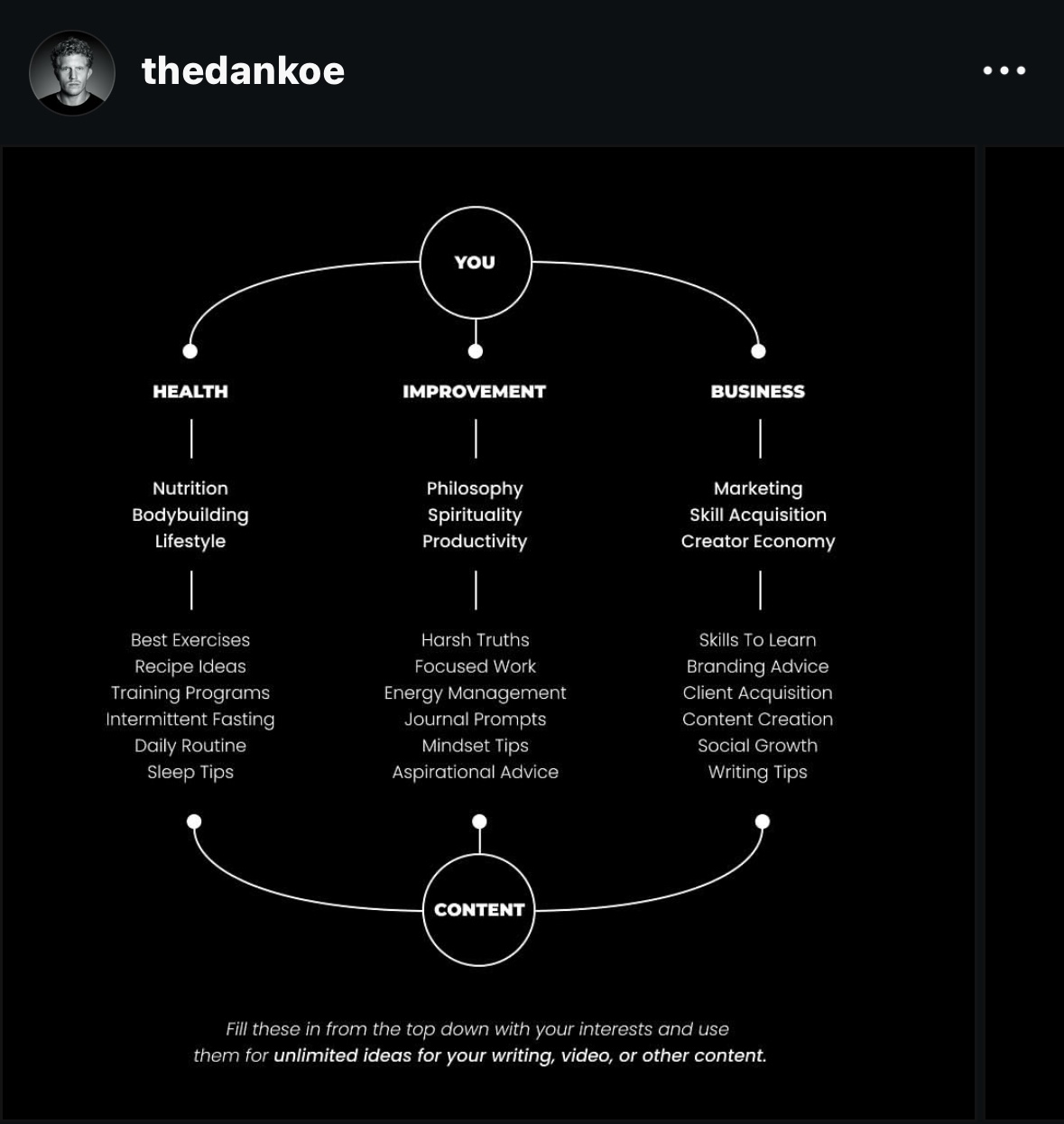Select the IMPROVEMENT heading

point(475,392)
